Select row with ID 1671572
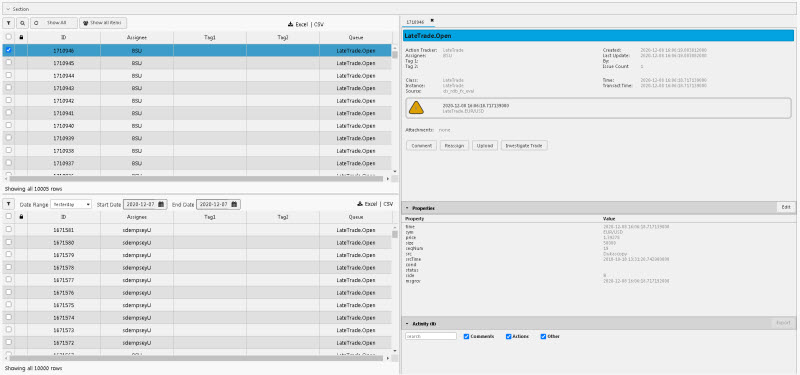 (x=197, y=342)
